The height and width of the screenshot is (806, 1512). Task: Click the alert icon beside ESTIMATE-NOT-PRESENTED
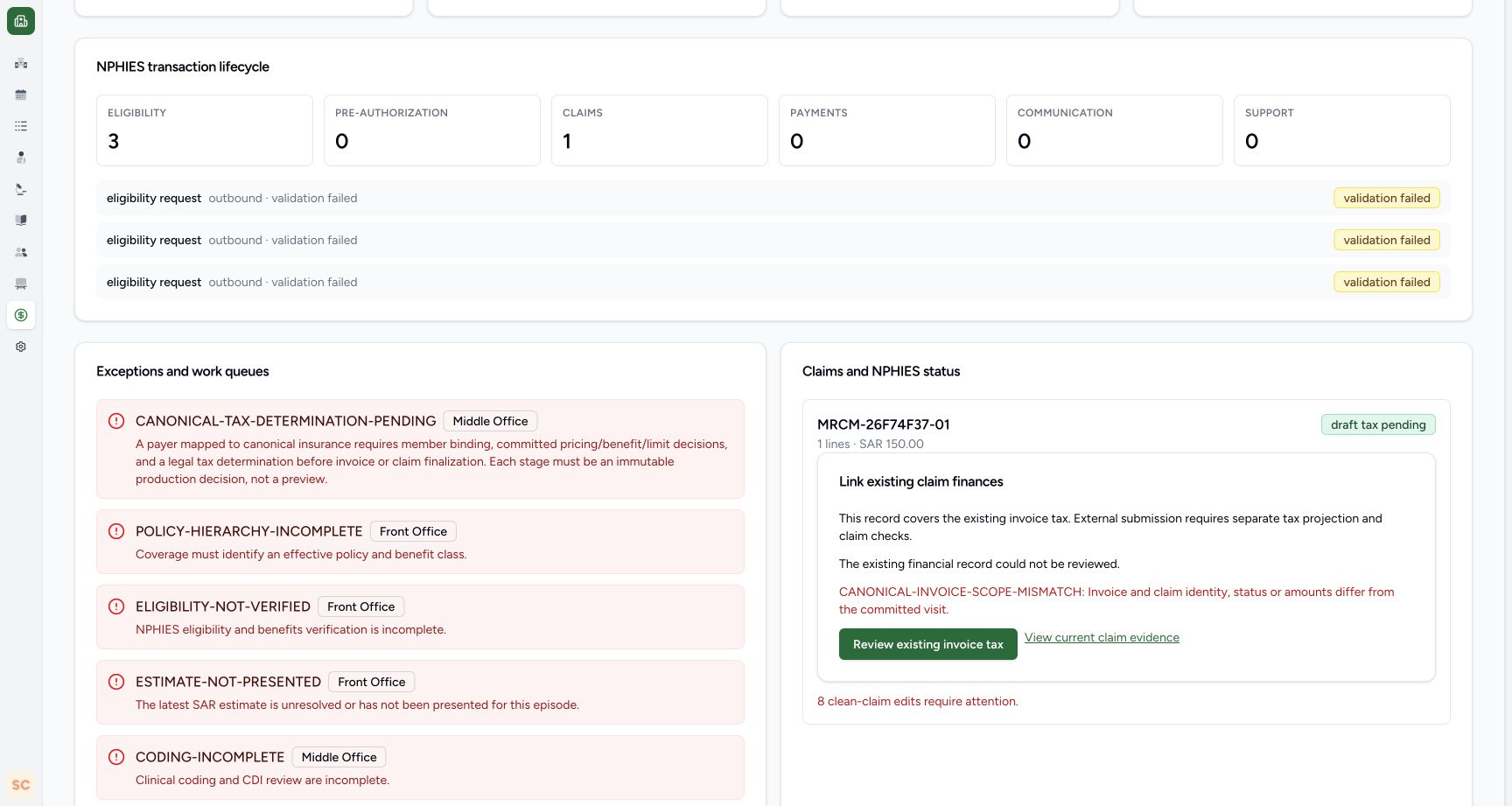116,682
